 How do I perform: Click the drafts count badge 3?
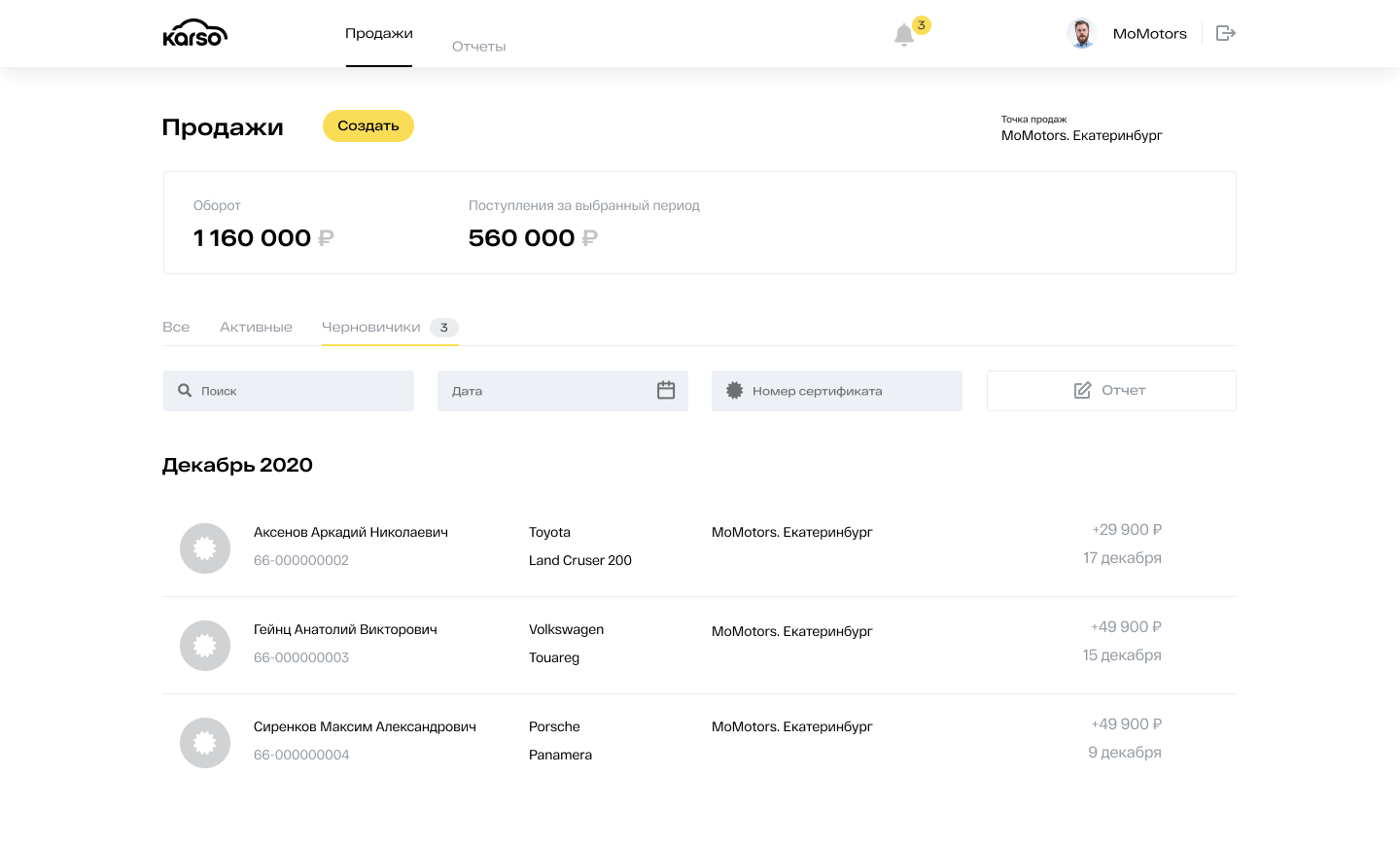point(444,328)
